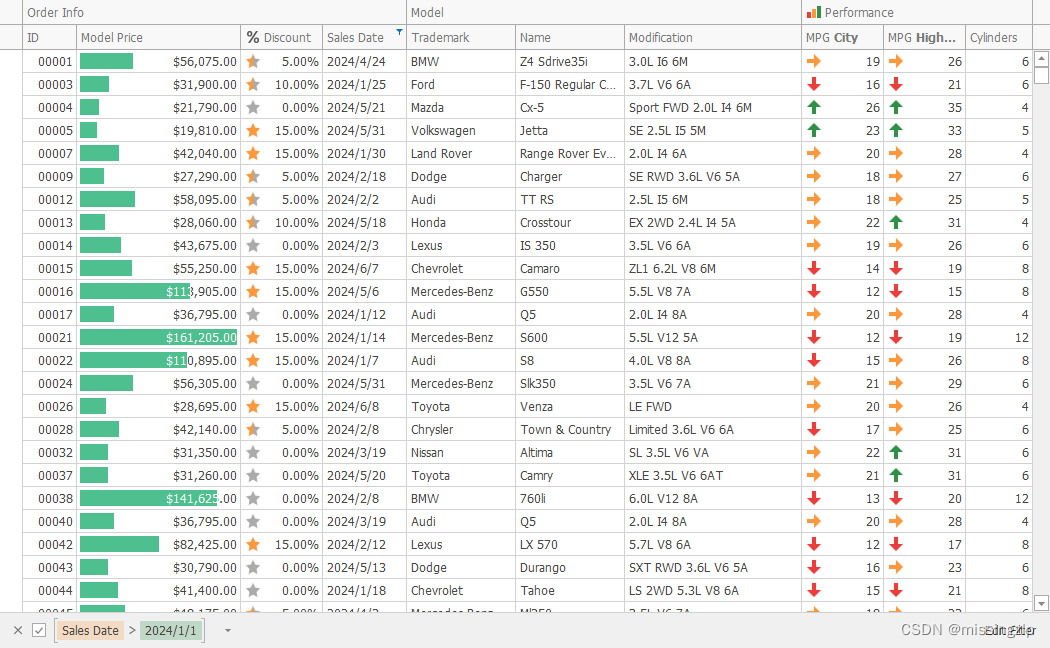
Task: Click MPG Highway red arrow for Mercedes-Benz G550
Action: coord(895,291)
